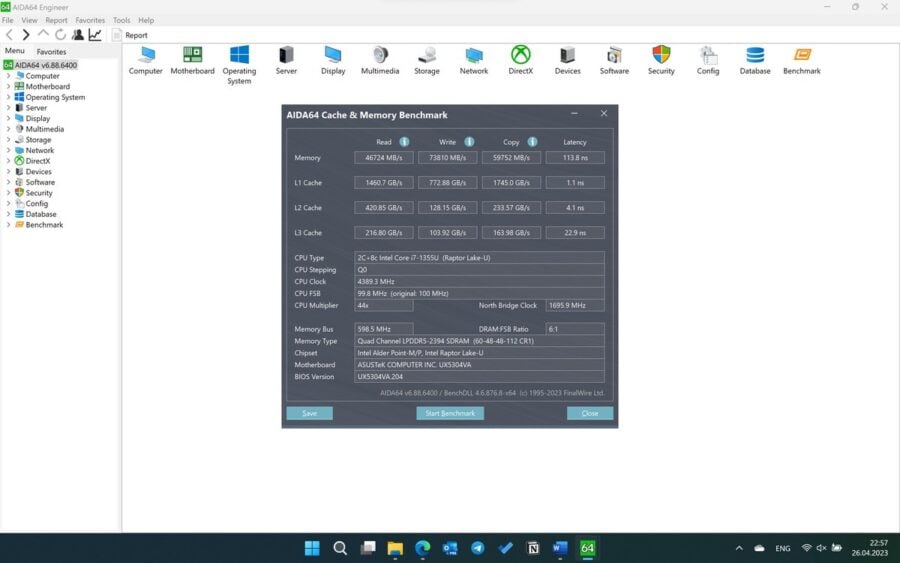Screen dimensions: 900x563
Task: Open the Software category icon
Action: pos(614,60)
